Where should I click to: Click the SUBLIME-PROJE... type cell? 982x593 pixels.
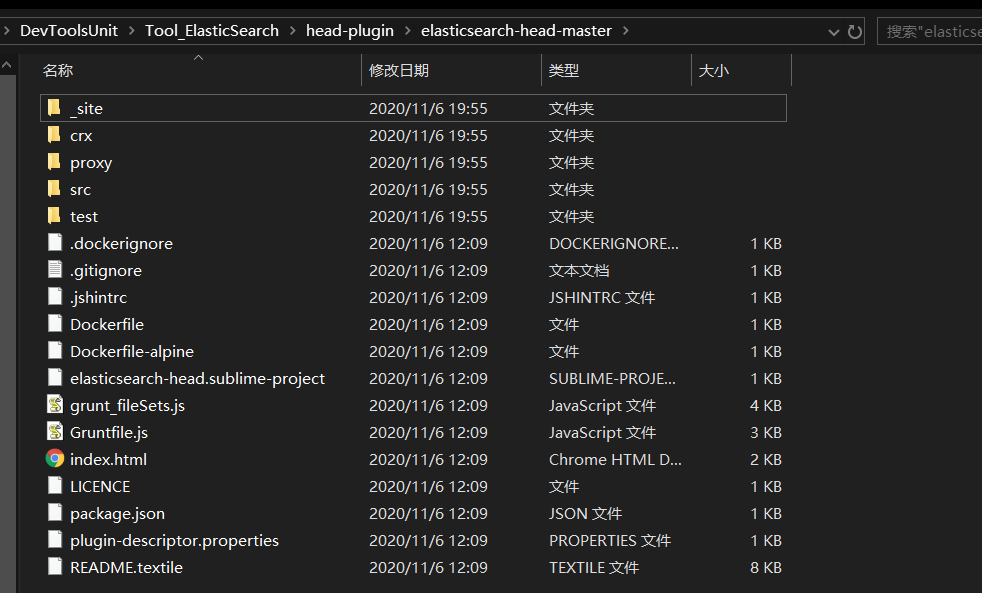612,378
